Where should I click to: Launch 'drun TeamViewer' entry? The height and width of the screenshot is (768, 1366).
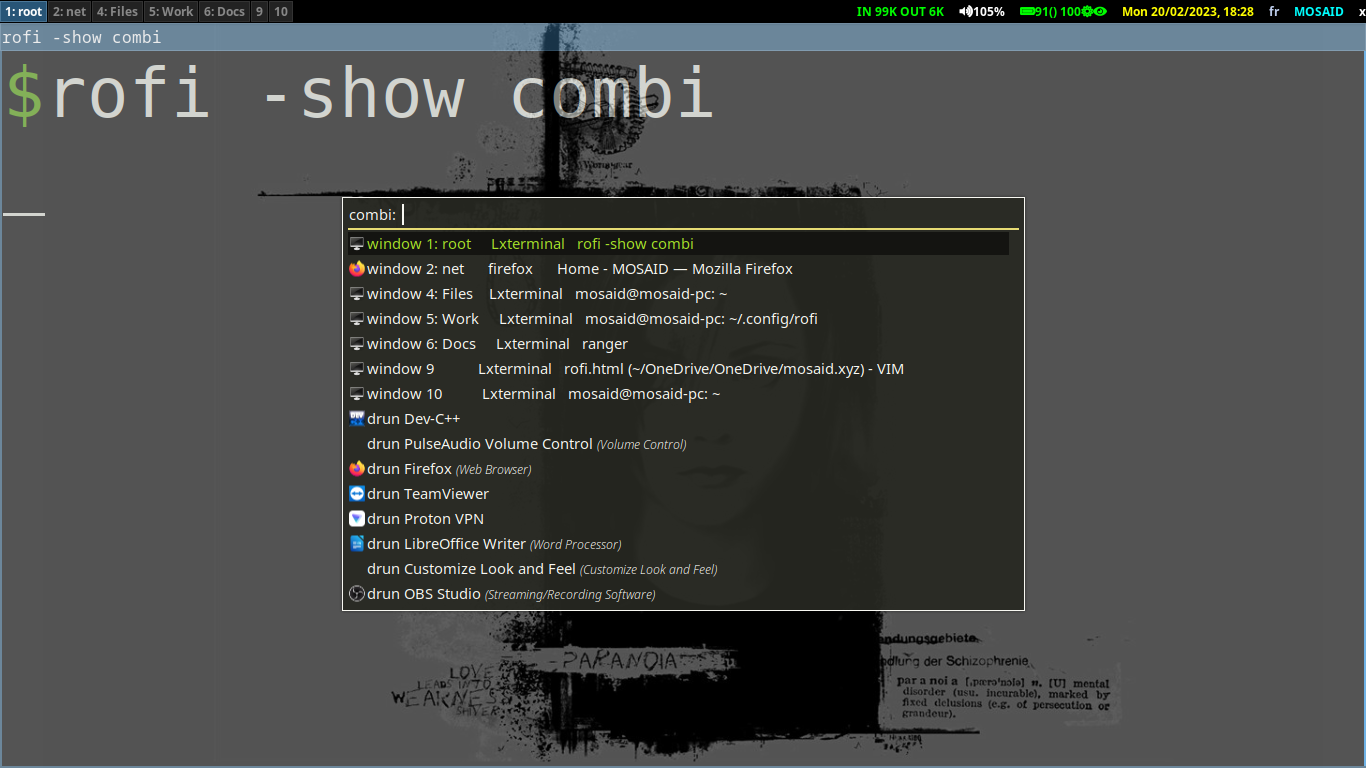(678, 494)
